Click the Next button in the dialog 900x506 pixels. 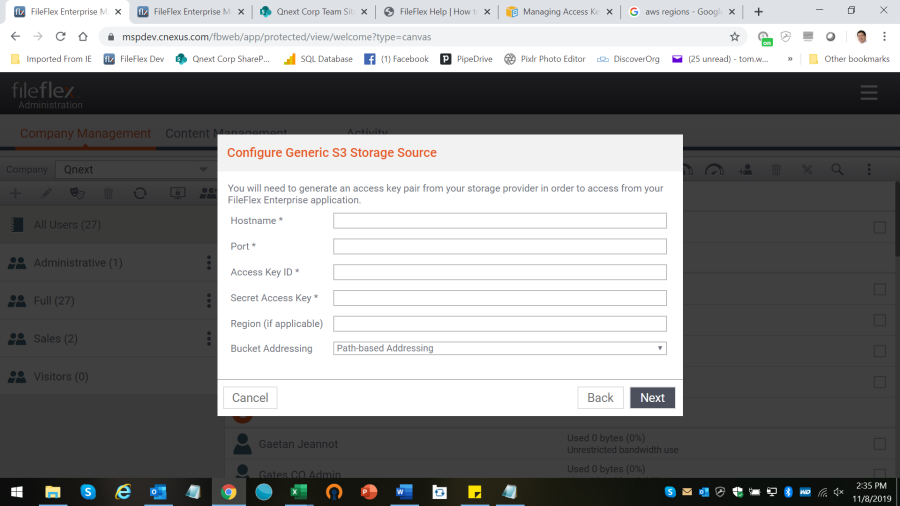(652, 398)
